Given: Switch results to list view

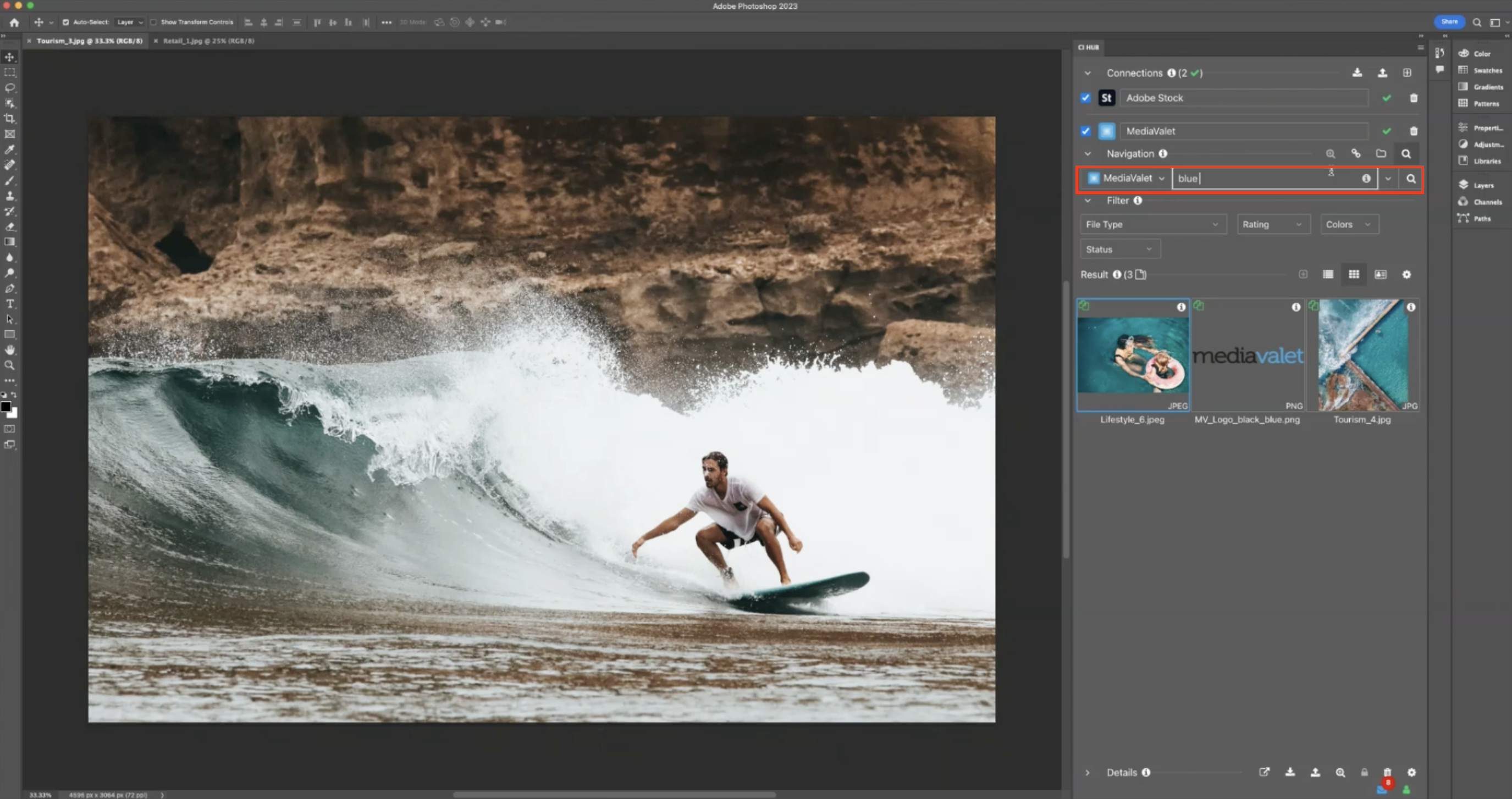Looking at the screenshot, I should click(1328, 275).
